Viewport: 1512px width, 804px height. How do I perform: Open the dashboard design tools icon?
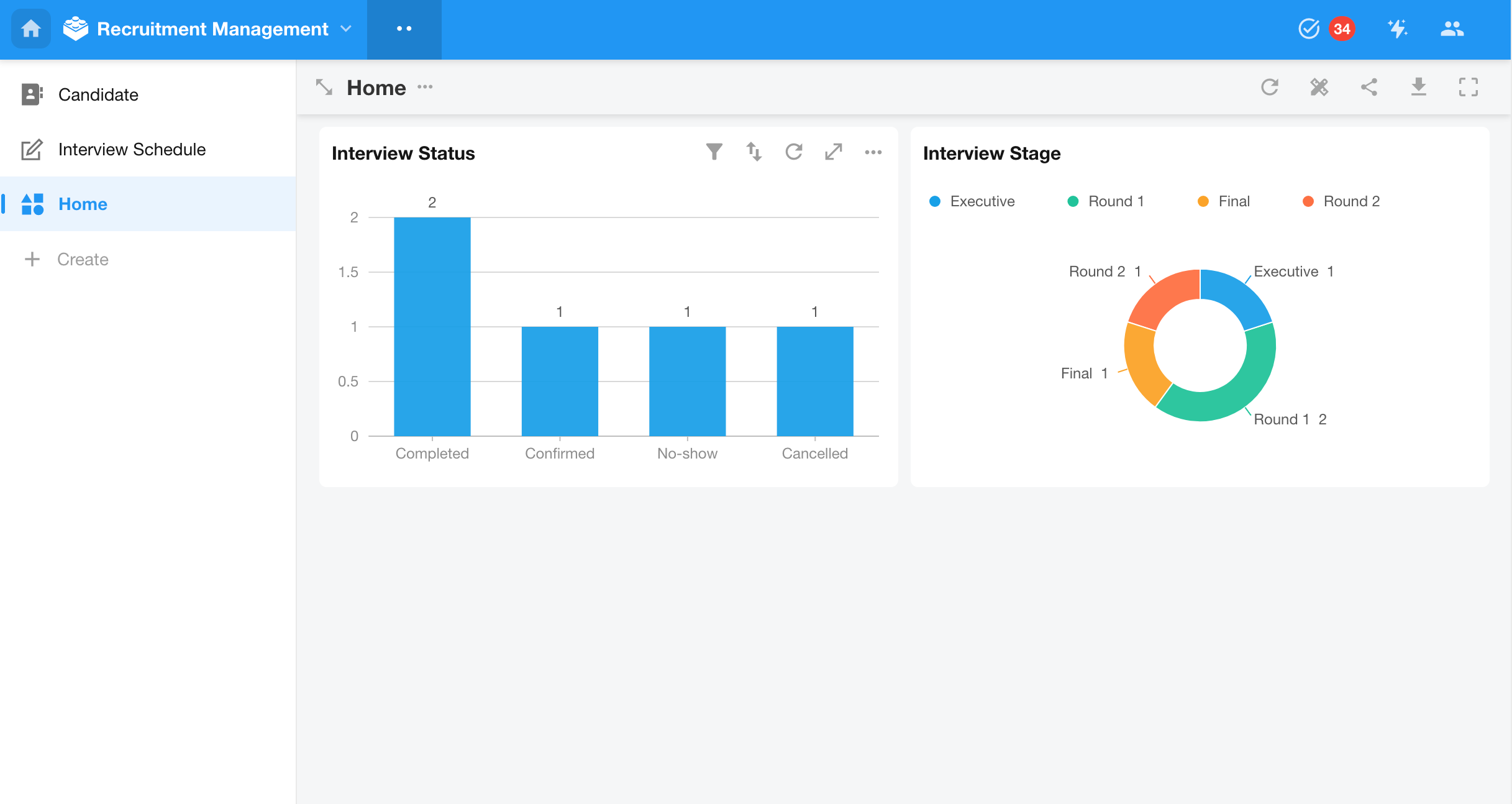point(1319,87)
